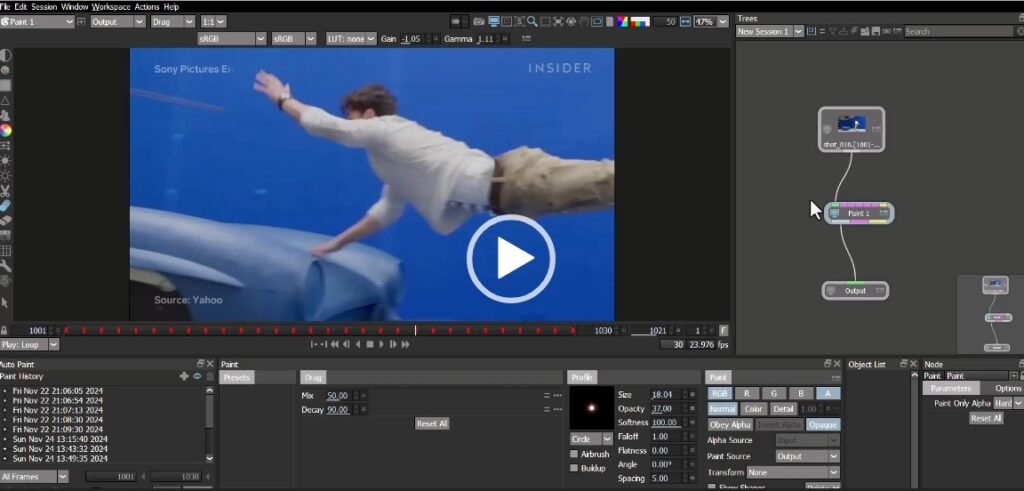The width and height of the screenshot is (1024, 491).
Task: Click the monitor display icon in viewer toolbar
Action: coord(493,22)
